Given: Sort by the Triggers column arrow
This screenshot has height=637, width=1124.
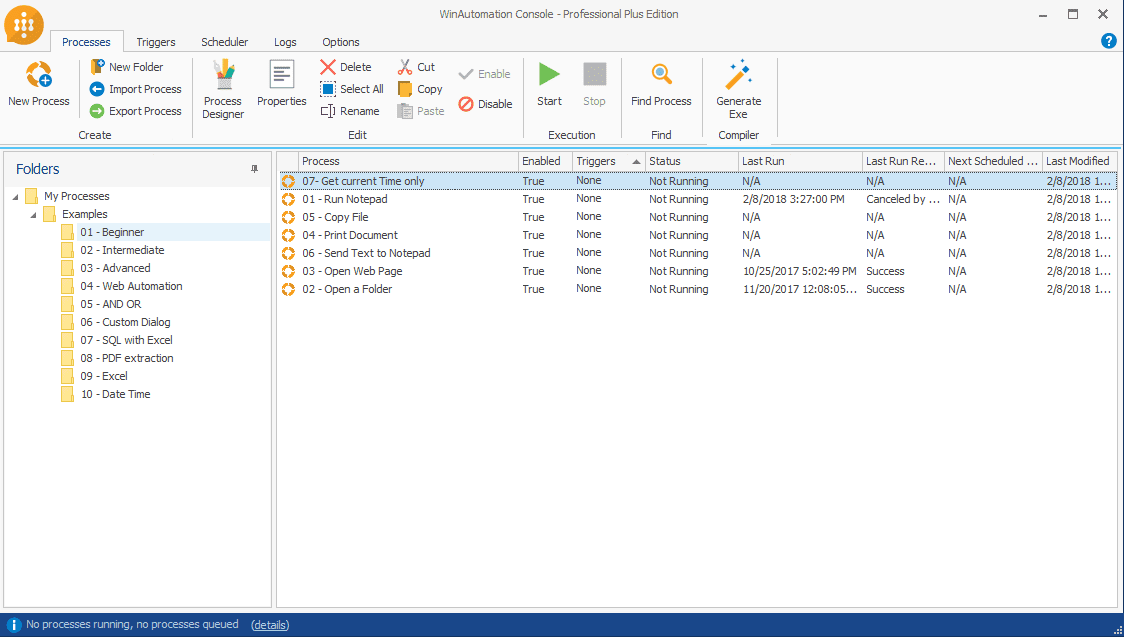Looking at the screenshot, I should click(636, 162).
